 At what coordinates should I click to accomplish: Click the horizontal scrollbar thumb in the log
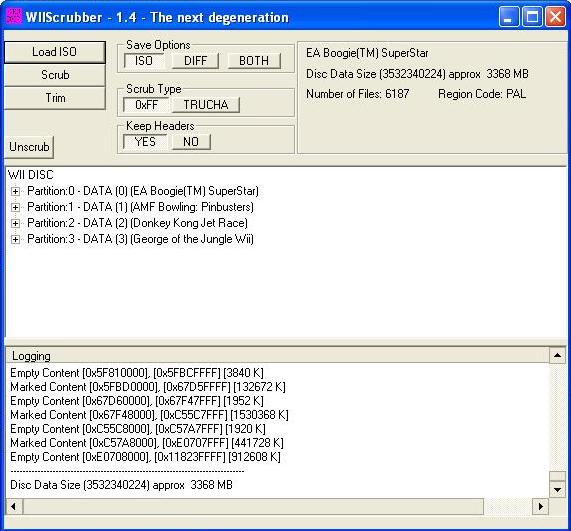(x=253, y=507)
